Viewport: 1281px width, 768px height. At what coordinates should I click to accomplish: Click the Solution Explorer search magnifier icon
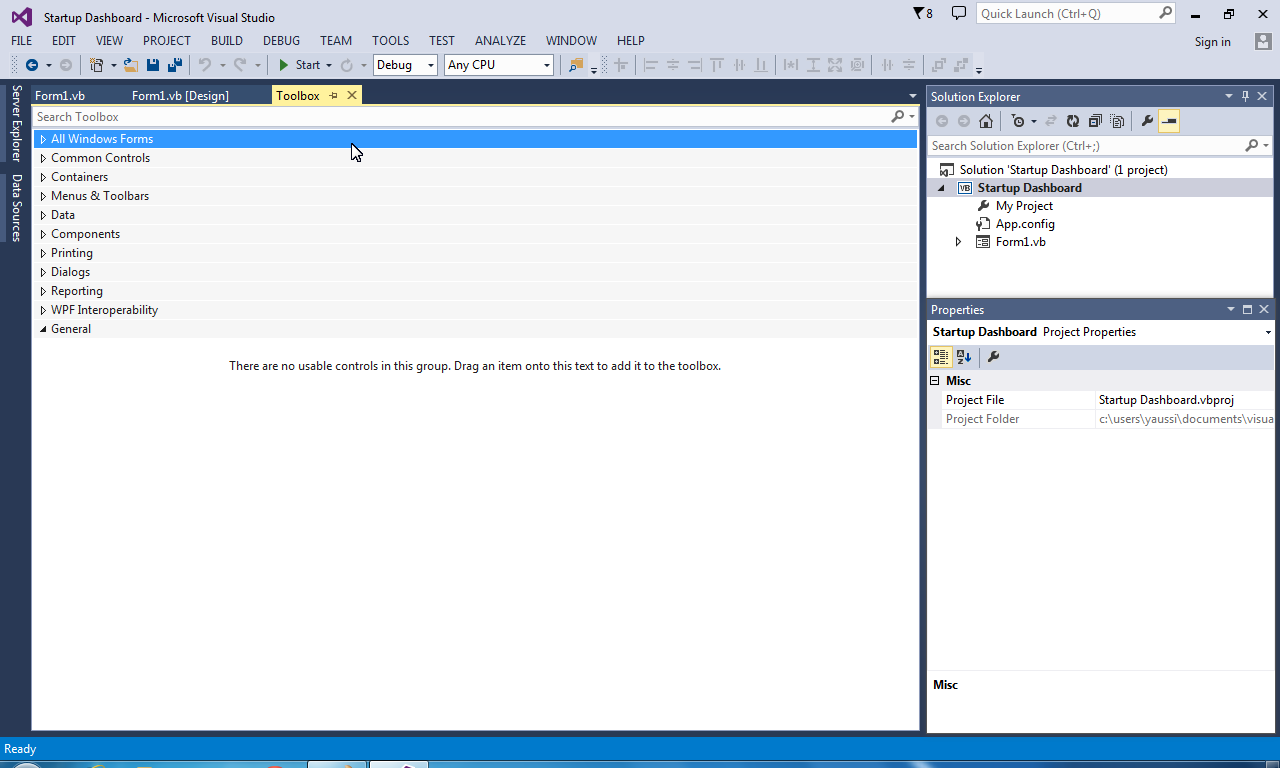[1251, 146]
